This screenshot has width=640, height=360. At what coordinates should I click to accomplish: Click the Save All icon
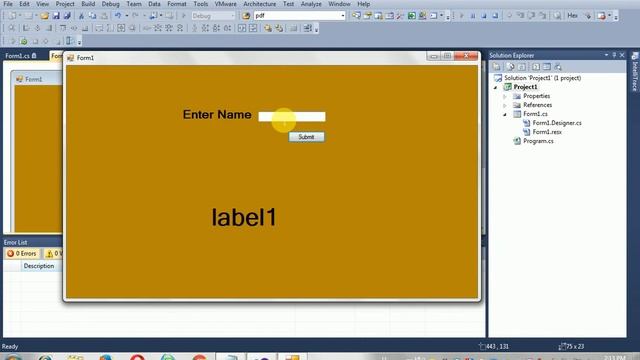pyautogui.click(x=67, y=16)
